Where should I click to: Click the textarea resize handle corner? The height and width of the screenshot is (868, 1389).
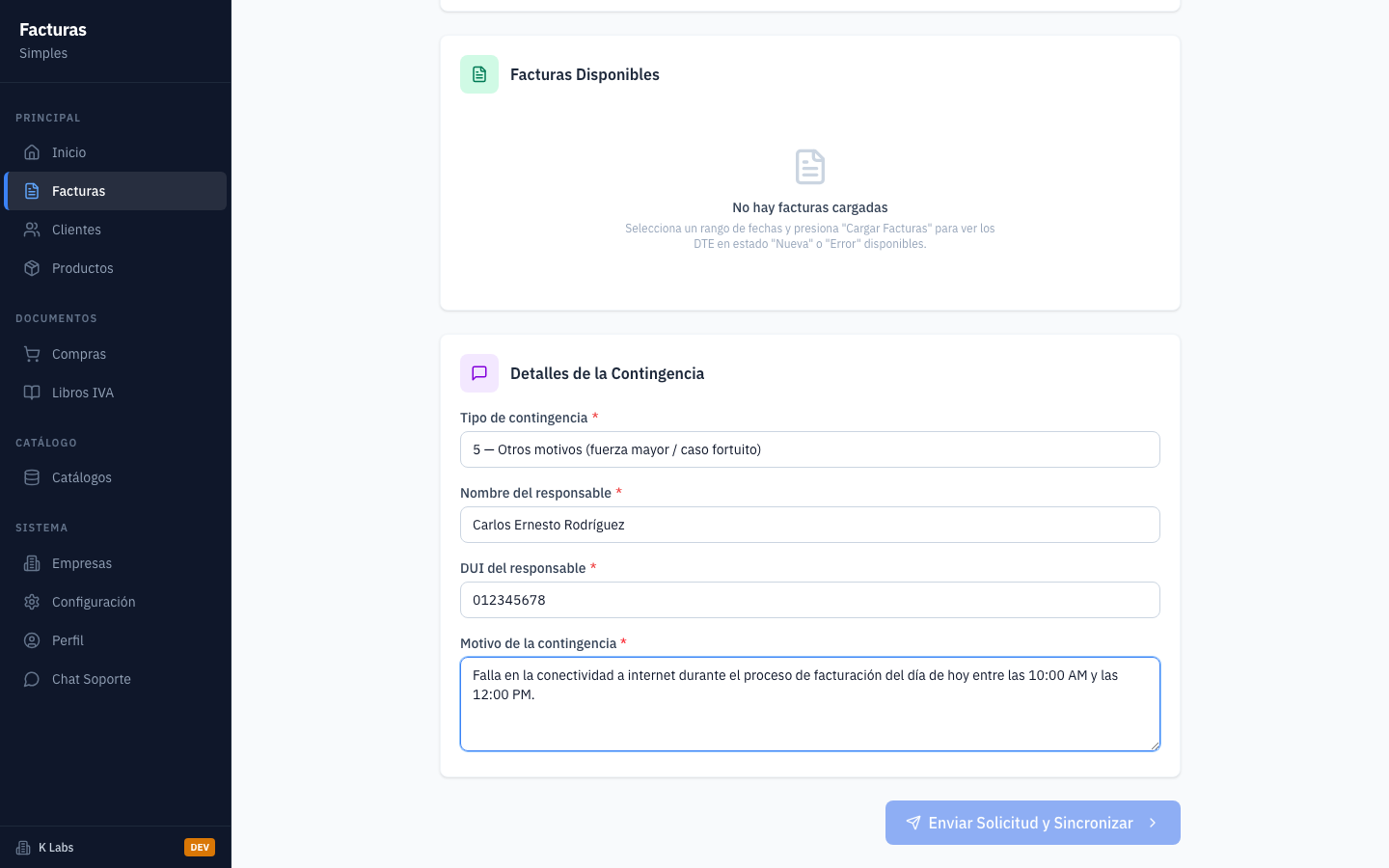[1155, 746]
